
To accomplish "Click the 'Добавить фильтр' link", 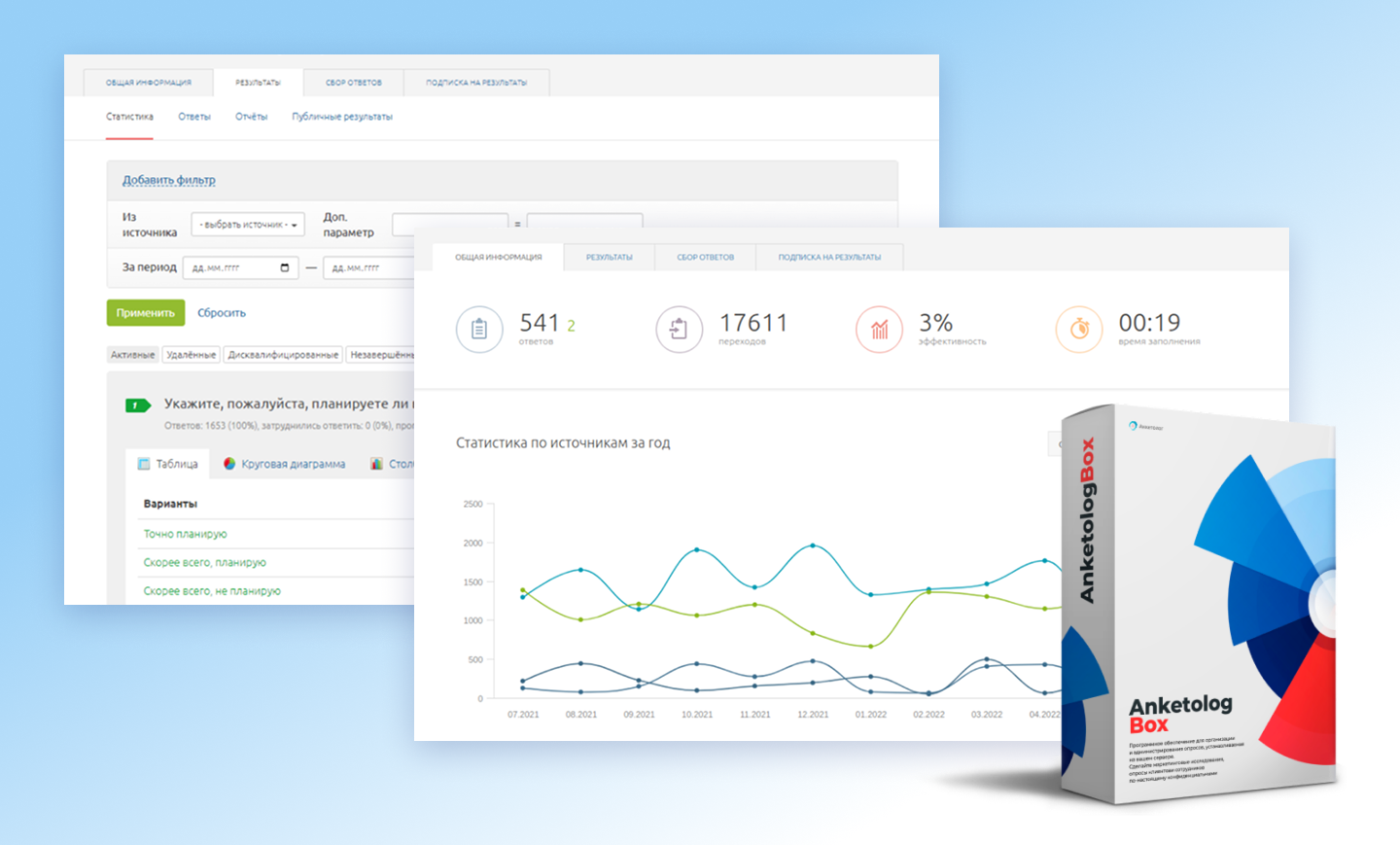I will pyautogui.click(x=169, y=180).
